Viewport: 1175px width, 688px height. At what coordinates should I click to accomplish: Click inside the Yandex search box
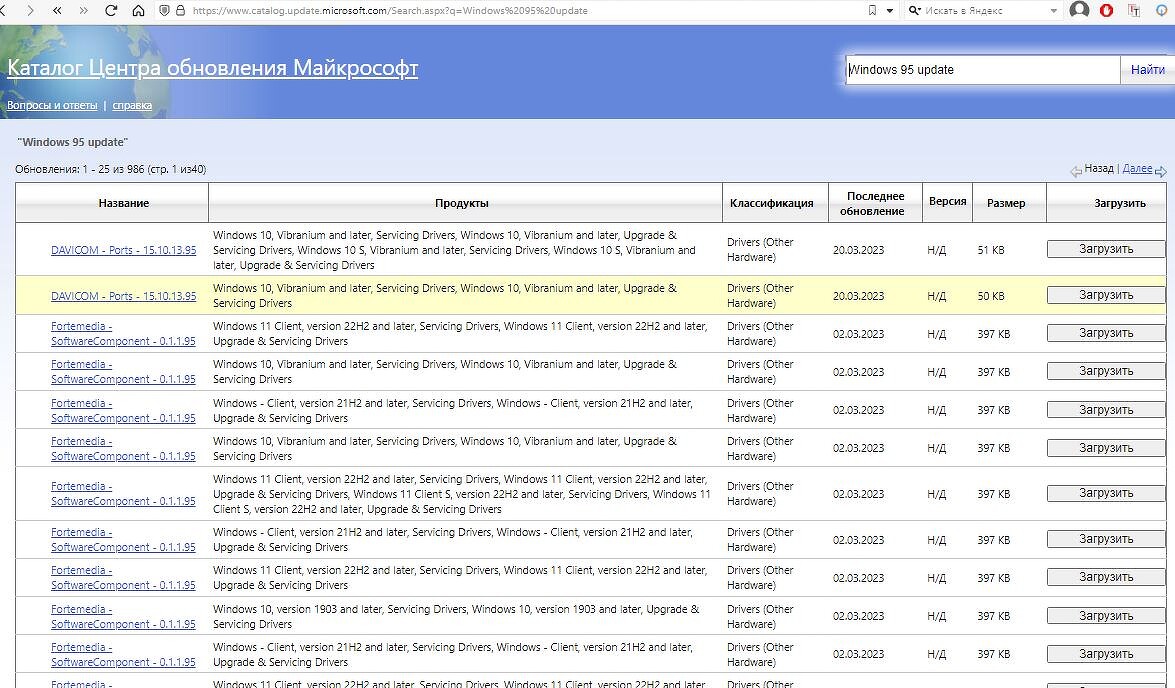tap(985, 10)
